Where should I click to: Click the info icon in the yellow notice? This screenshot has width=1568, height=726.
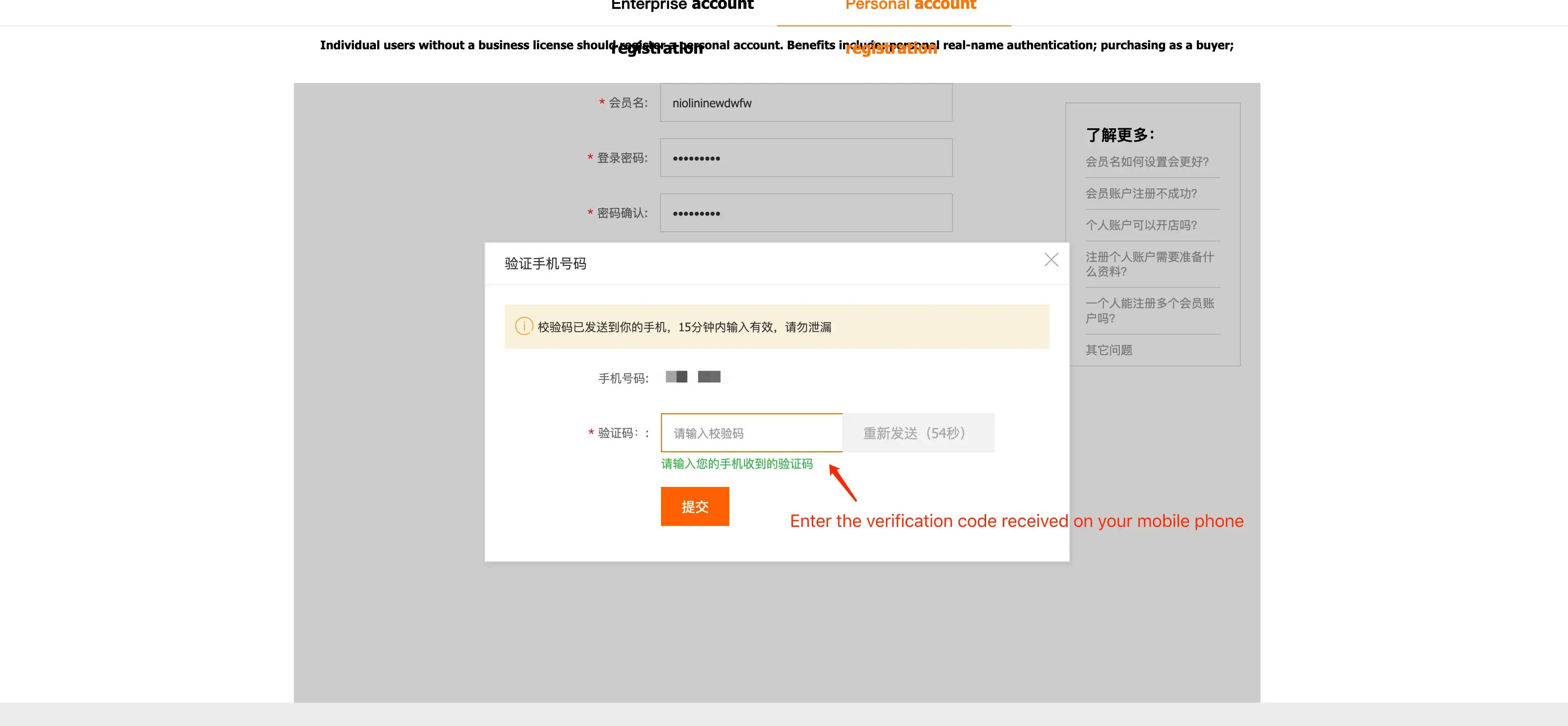point(523,326)
